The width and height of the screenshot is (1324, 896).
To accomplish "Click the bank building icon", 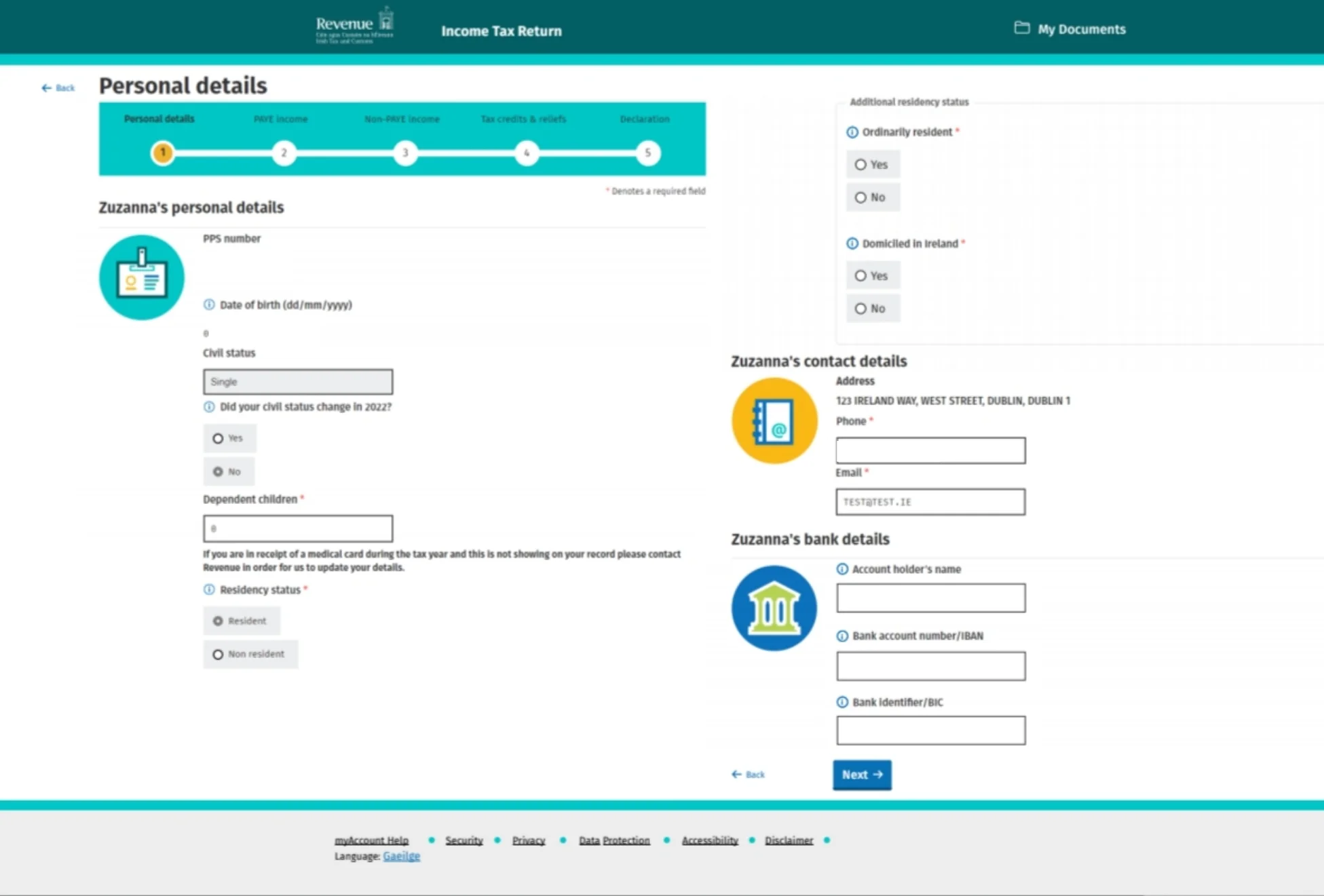I will click(774, 608).
